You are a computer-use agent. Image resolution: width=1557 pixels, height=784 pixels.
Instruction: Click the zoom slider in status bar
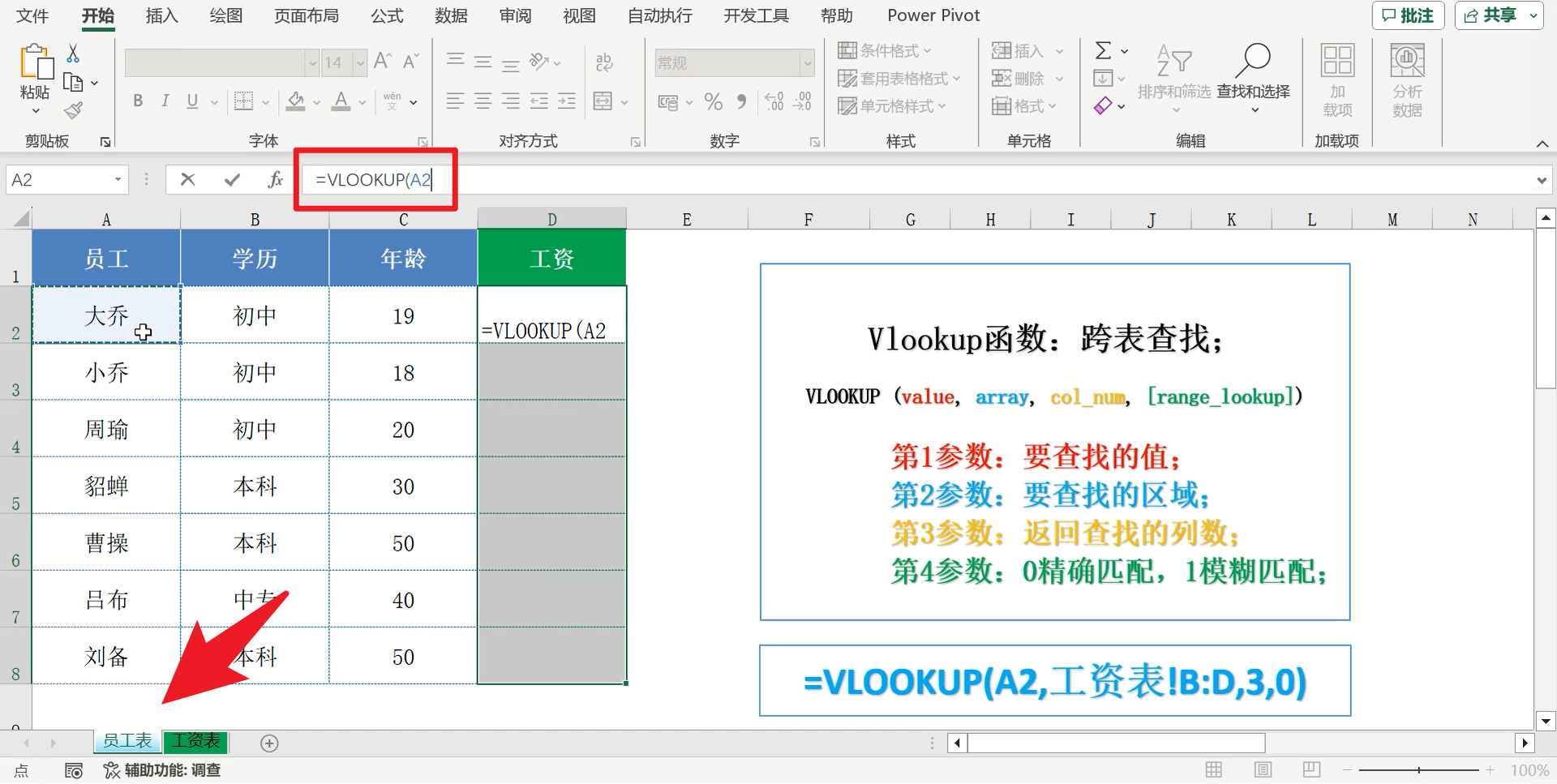1419,769
